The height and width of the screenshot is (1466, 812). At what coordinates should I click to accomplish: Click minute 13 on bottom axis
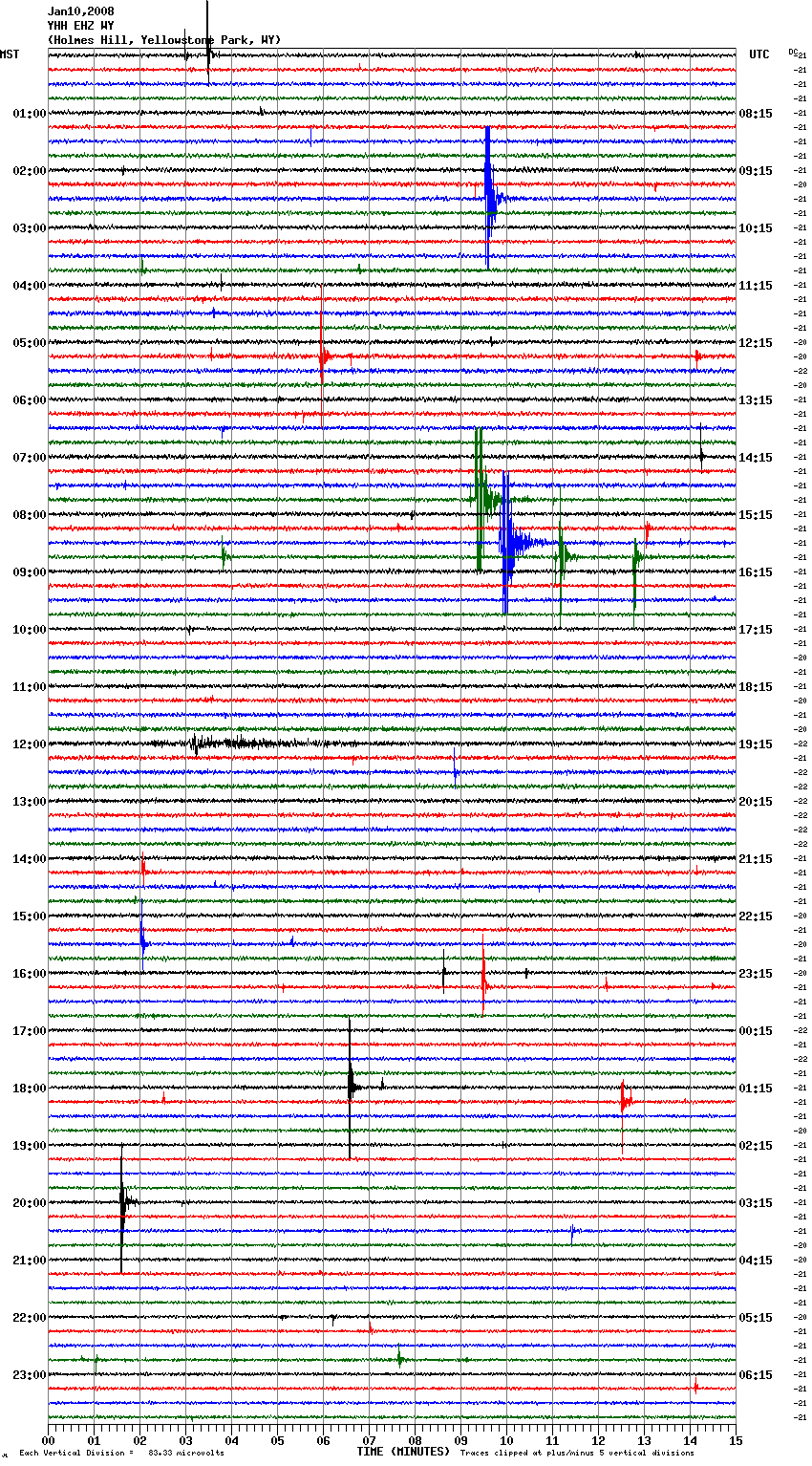pyautogui.click(x=645, y=1440)
